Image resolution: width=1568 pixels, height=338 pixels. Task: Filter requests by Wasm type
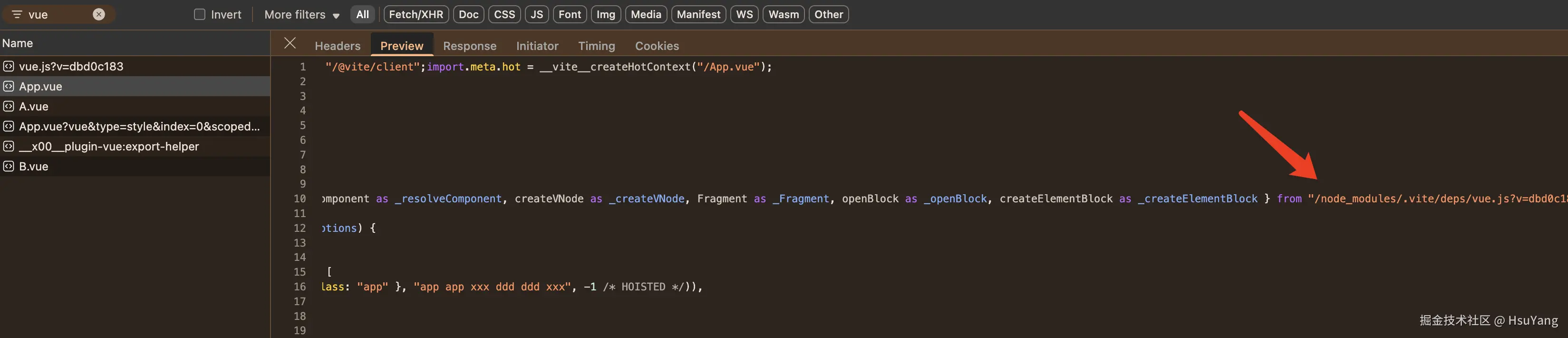point(784,15)
